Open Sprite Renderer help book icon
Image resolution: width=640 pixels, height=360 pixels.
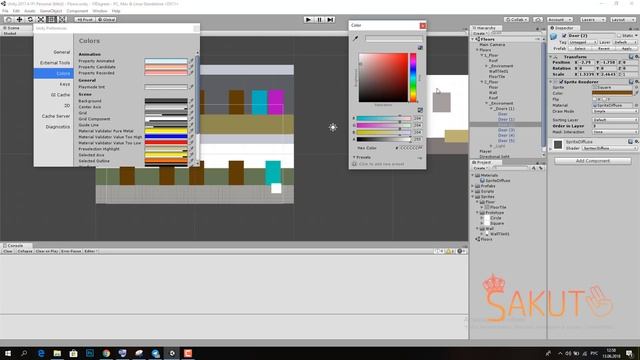631,82
